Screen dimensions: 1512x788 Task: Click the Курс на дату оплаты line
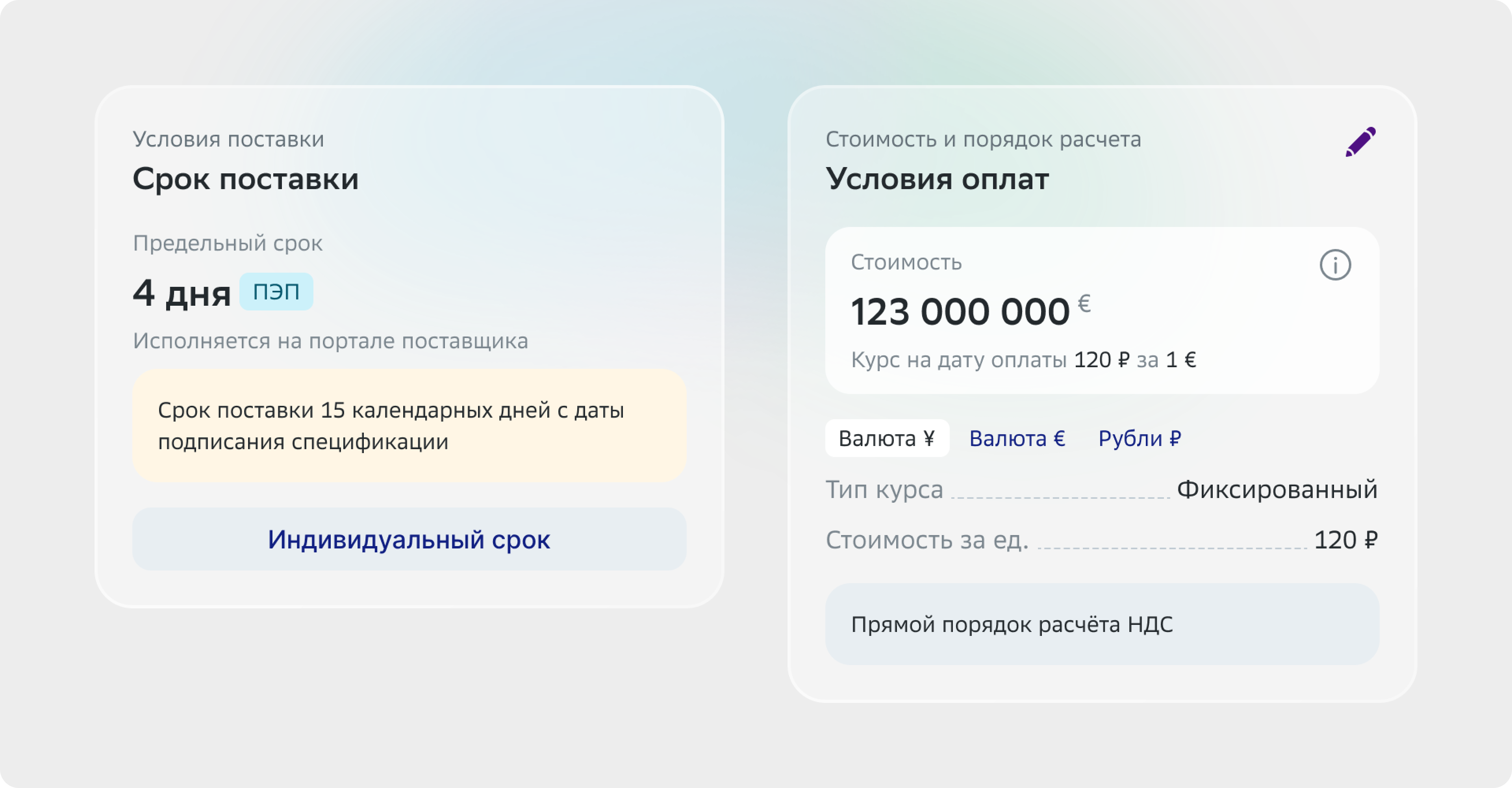coord(1024,359)
